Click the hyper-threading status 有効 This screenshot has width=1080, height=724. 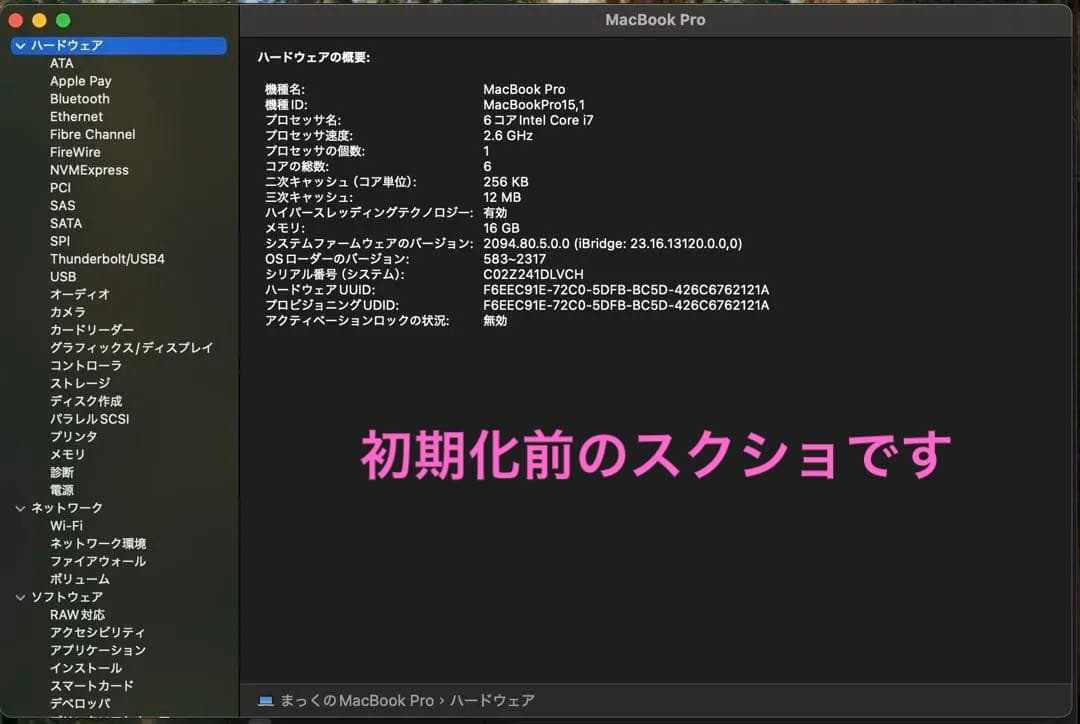[495, 213]
